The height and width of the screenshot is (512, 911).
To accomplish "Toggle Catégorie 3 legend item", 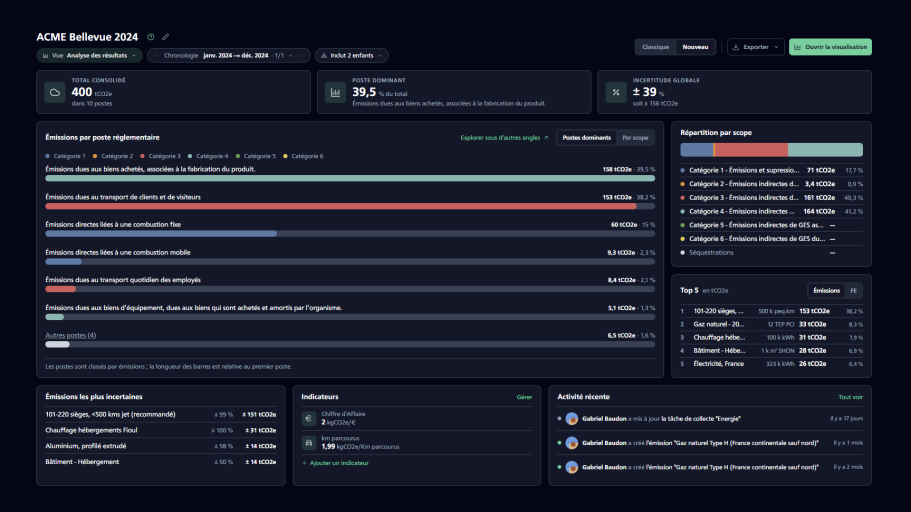I will point(160,156).
